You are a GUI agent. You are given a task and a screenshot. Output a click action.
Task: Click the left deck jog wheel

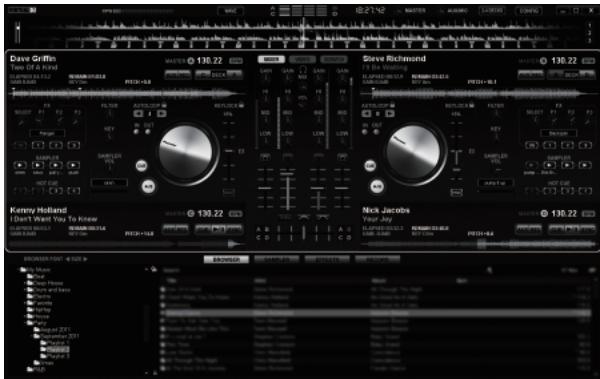tap(186, 152)
